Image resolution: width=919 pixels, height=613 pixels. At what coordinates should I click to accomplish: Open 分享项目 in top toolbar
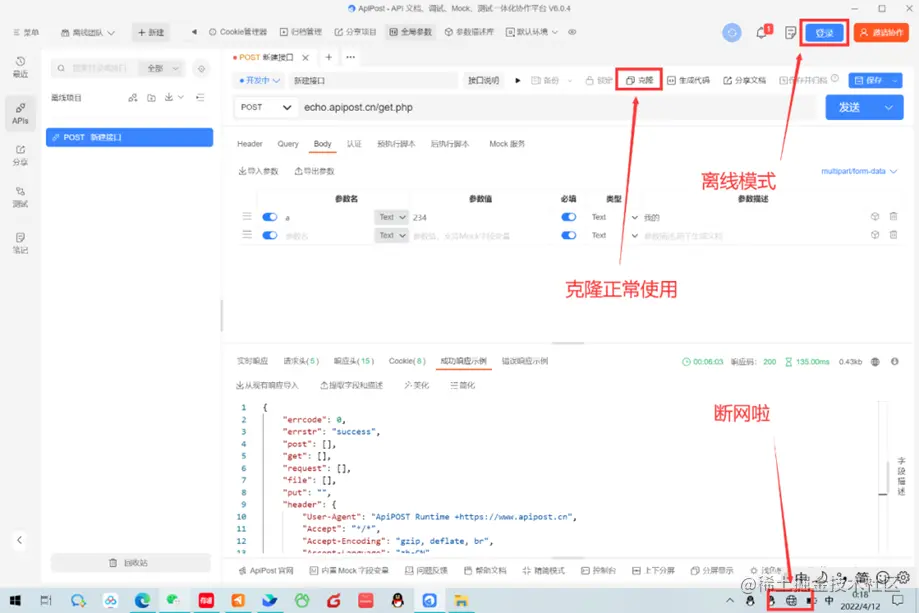pyautogui.click(x=355, y=32)
